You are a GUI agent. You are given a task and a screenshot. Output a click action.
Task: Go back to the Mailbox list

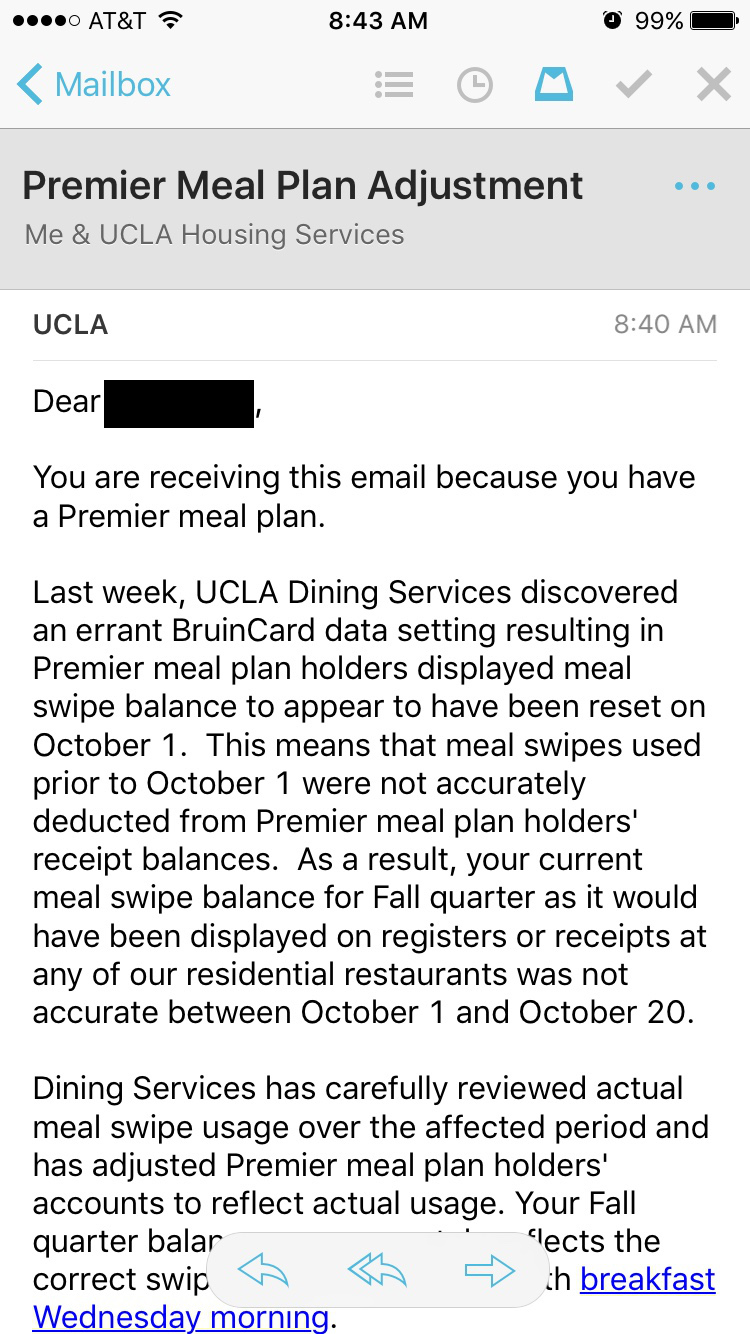pos(94,85)
